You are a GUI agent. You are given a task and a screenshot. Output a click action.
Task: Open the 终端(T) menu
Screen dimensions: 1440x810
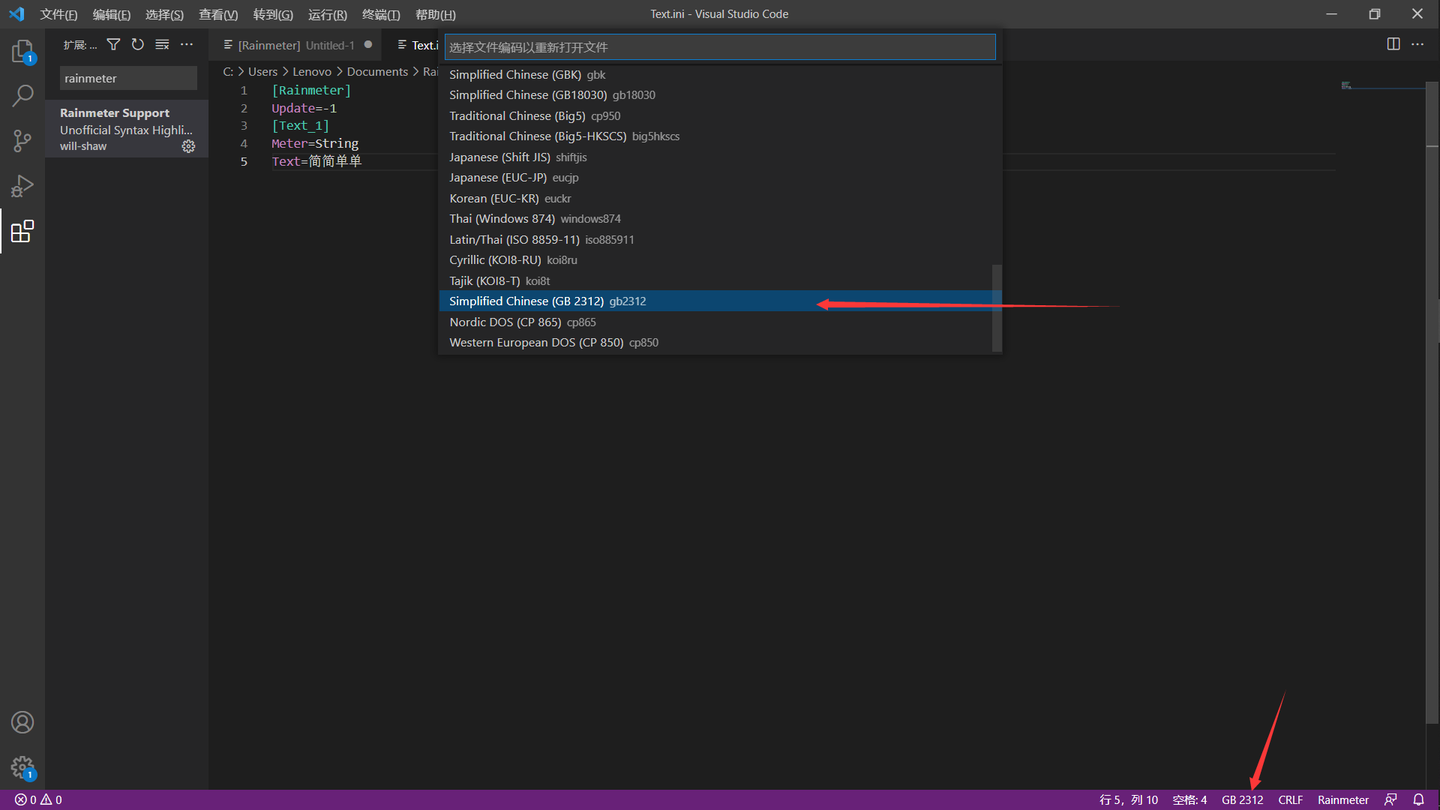381,15
